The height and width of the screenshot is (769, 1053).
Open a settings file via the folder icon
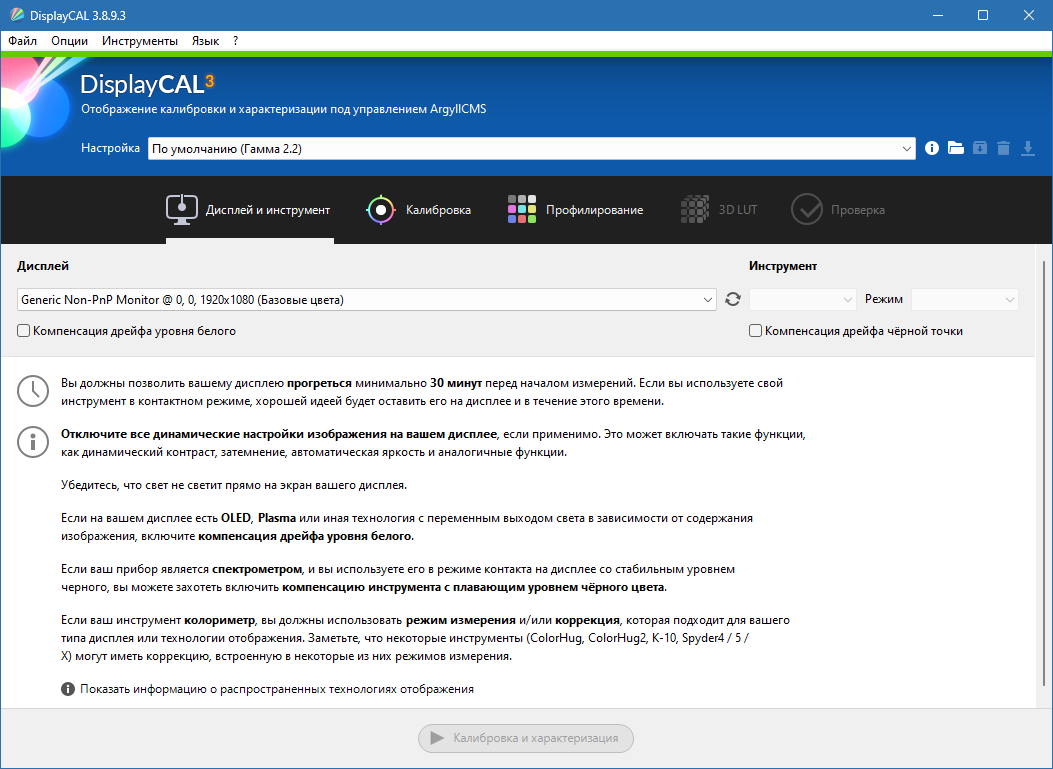pos(955,147)
